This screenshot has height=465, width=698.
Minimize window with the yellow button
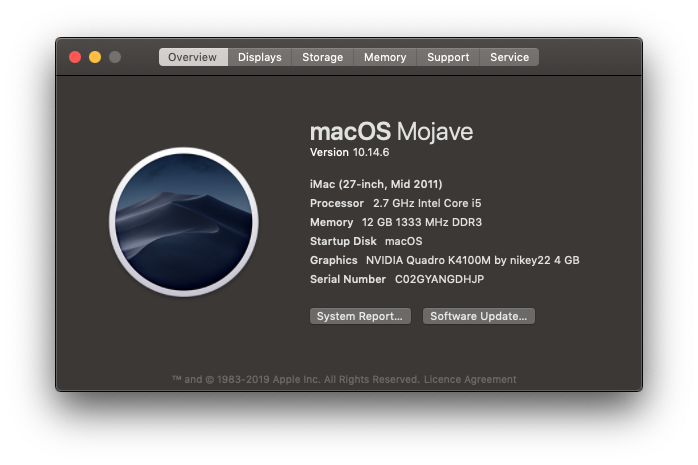click(x=95, y=57)
